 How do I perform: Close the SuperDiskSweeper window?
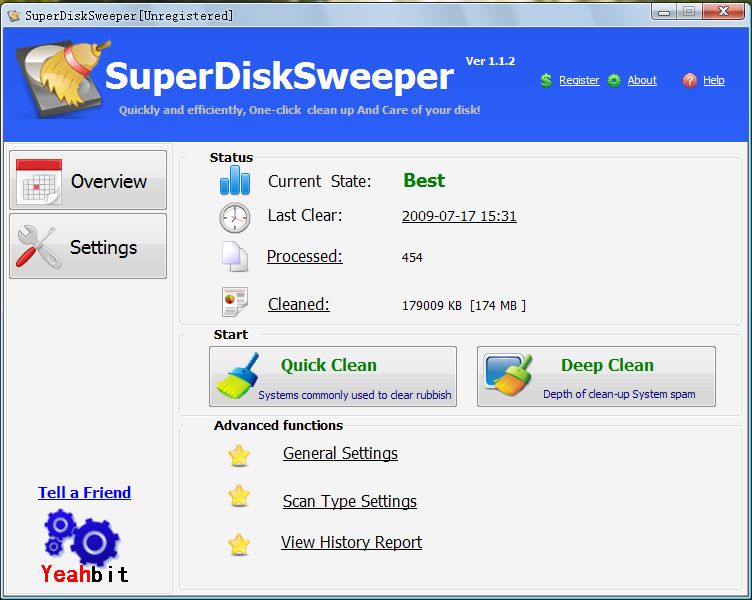pos(724,12)
